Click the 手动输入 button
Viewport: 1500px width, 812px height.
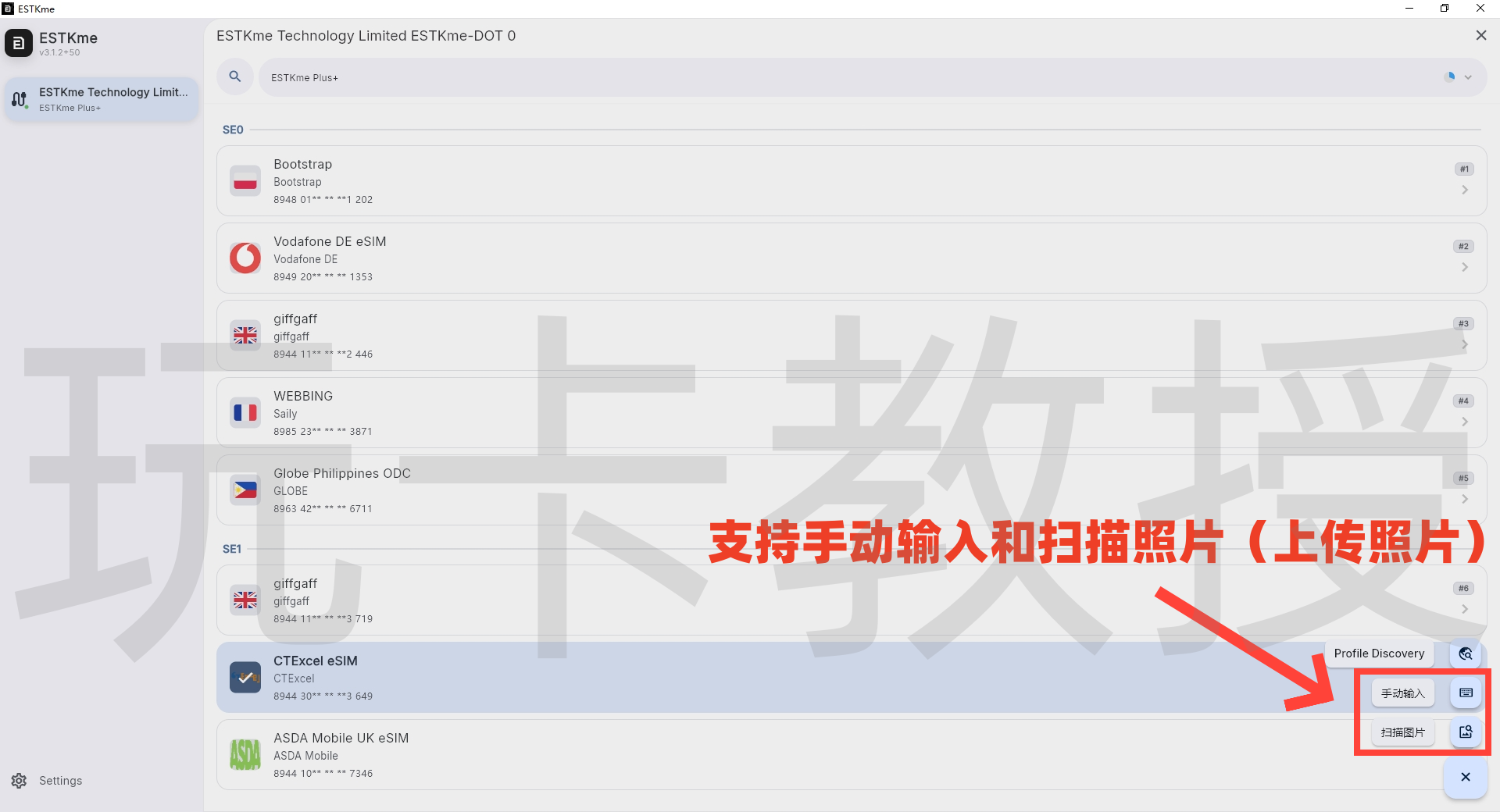point(1402,693)
